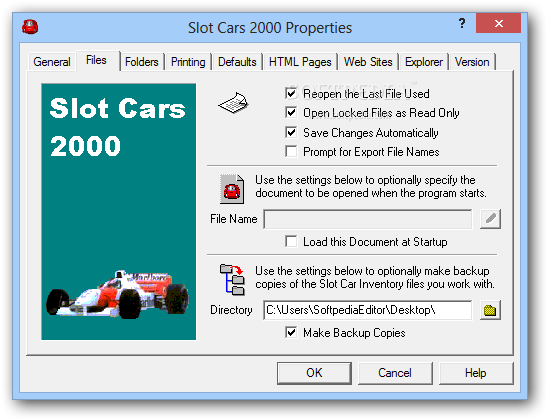Show the Version tab

(472, 62)
